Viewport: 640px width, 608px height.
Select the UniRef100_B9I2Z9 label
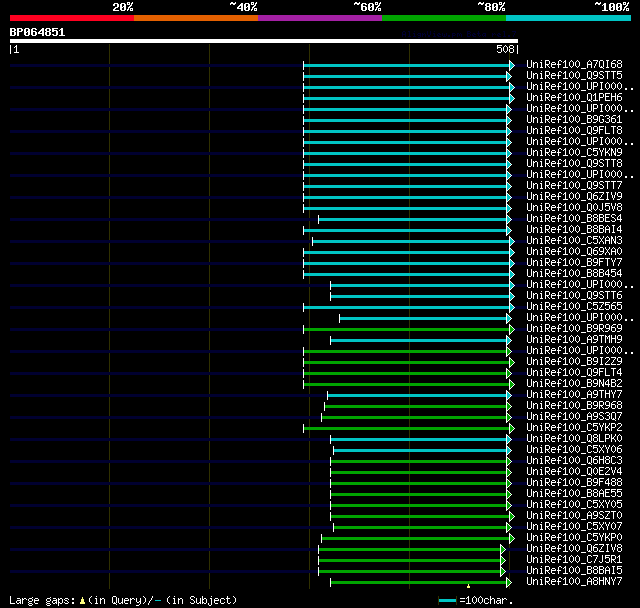coord(574,362)
